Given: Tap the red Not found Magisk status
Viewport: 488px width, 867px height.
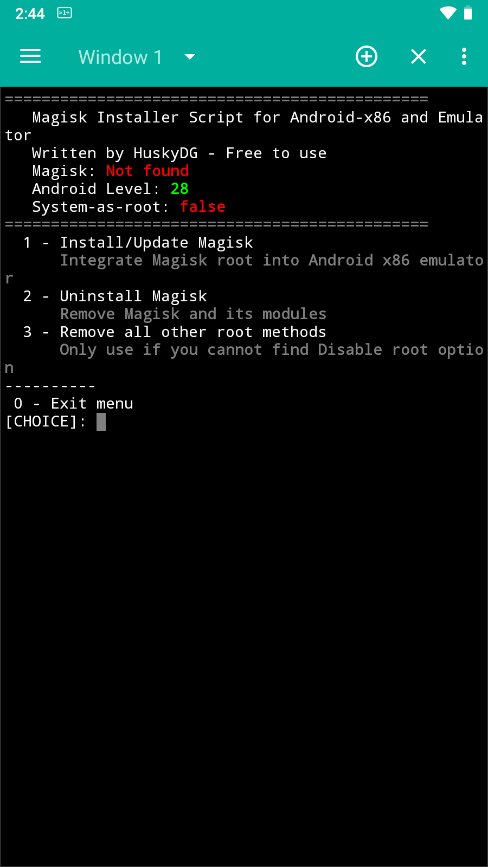Looking at the screenshot, I should [x=148, y=171].
